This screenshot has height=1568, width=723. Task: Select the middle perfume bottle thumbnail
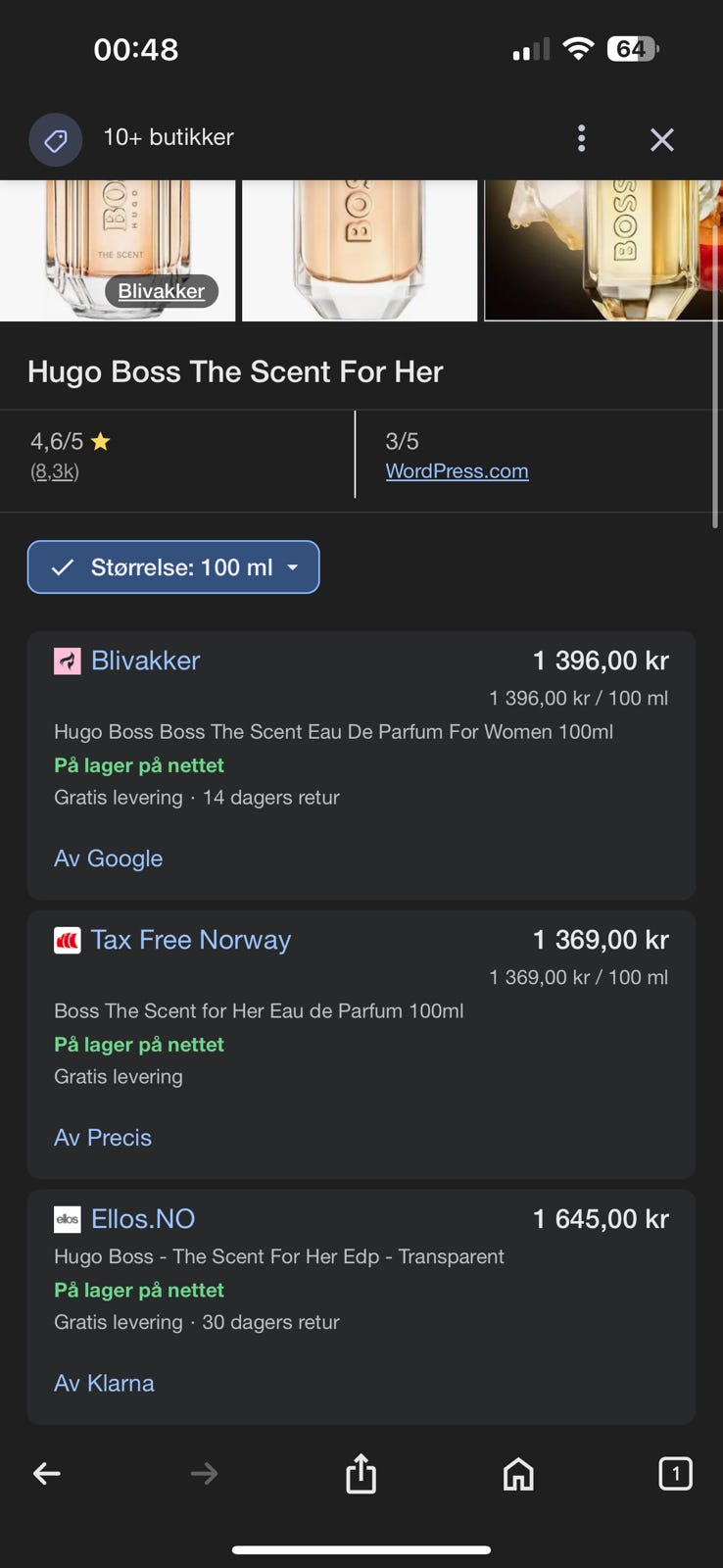(x=360, y=250)
